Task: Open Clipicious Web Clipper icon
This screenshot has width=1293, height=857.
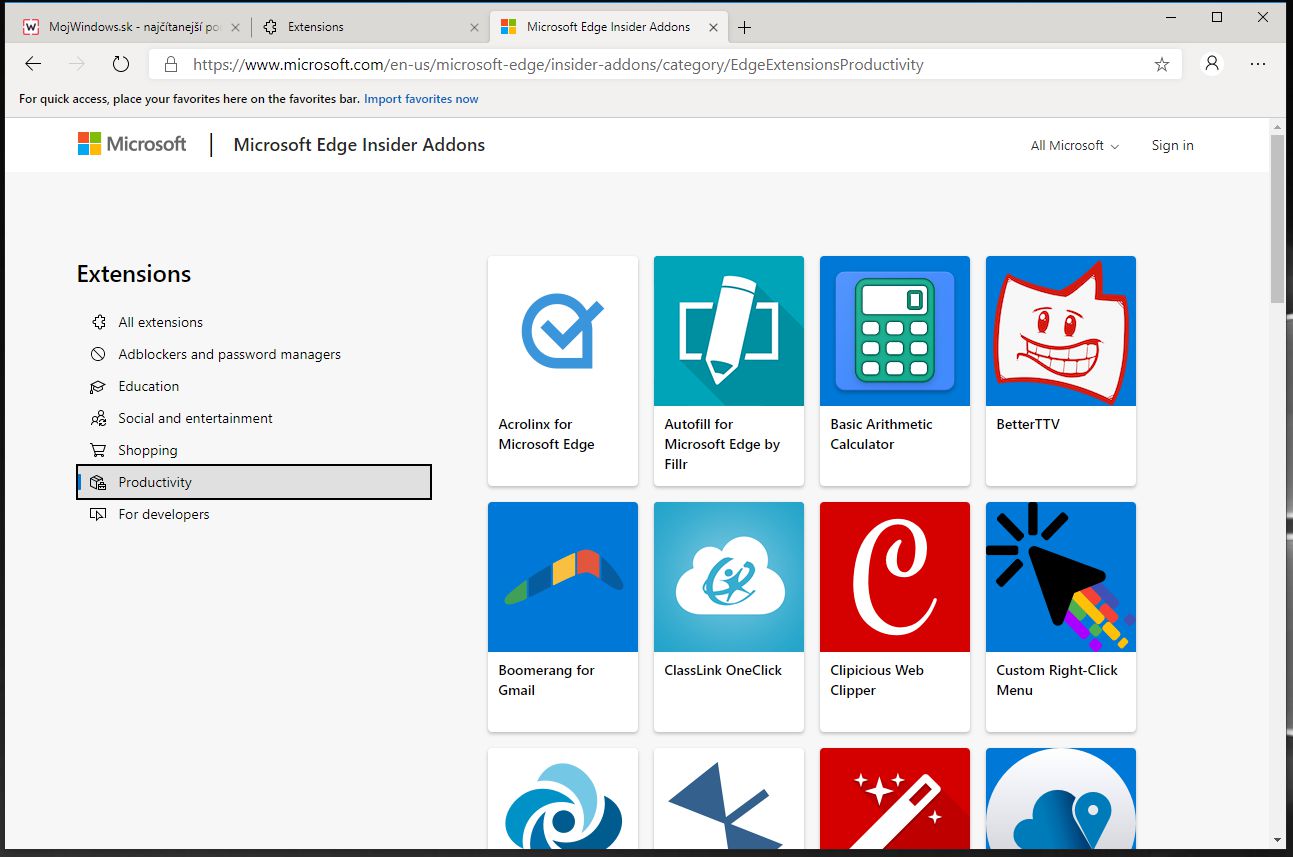Action: tap(895, 577)
